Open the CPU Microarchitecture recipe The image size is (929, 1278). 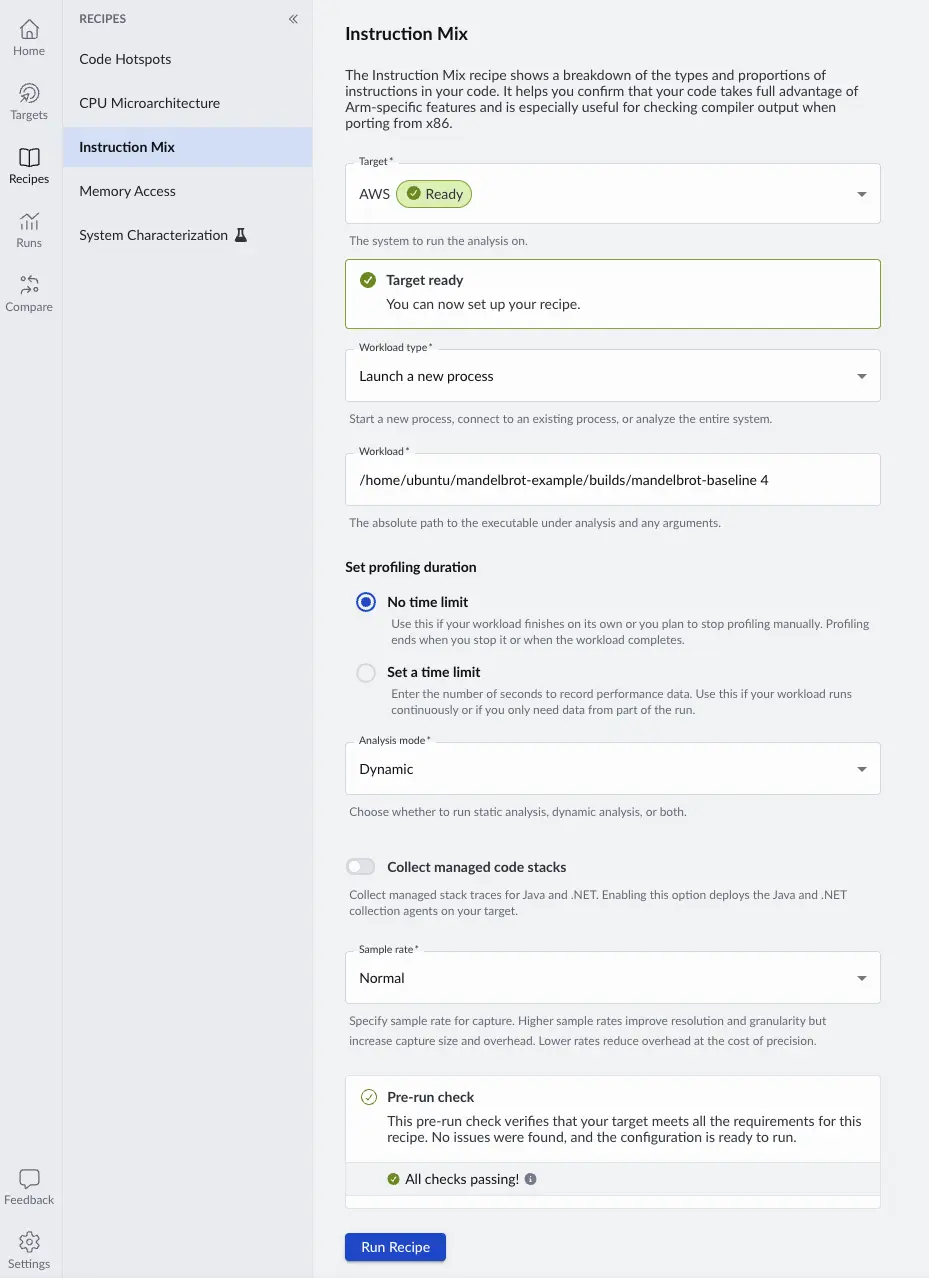149,103
